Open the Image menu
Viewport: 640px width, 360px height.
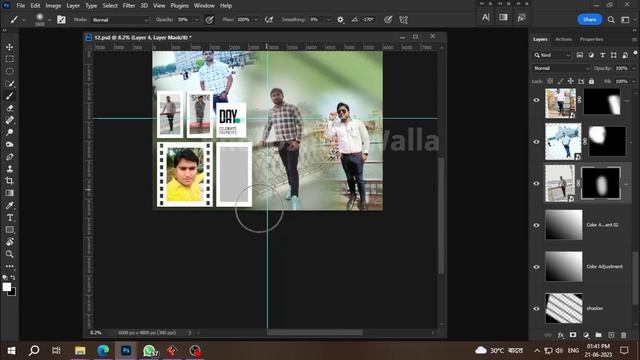(x=53, y=6)
